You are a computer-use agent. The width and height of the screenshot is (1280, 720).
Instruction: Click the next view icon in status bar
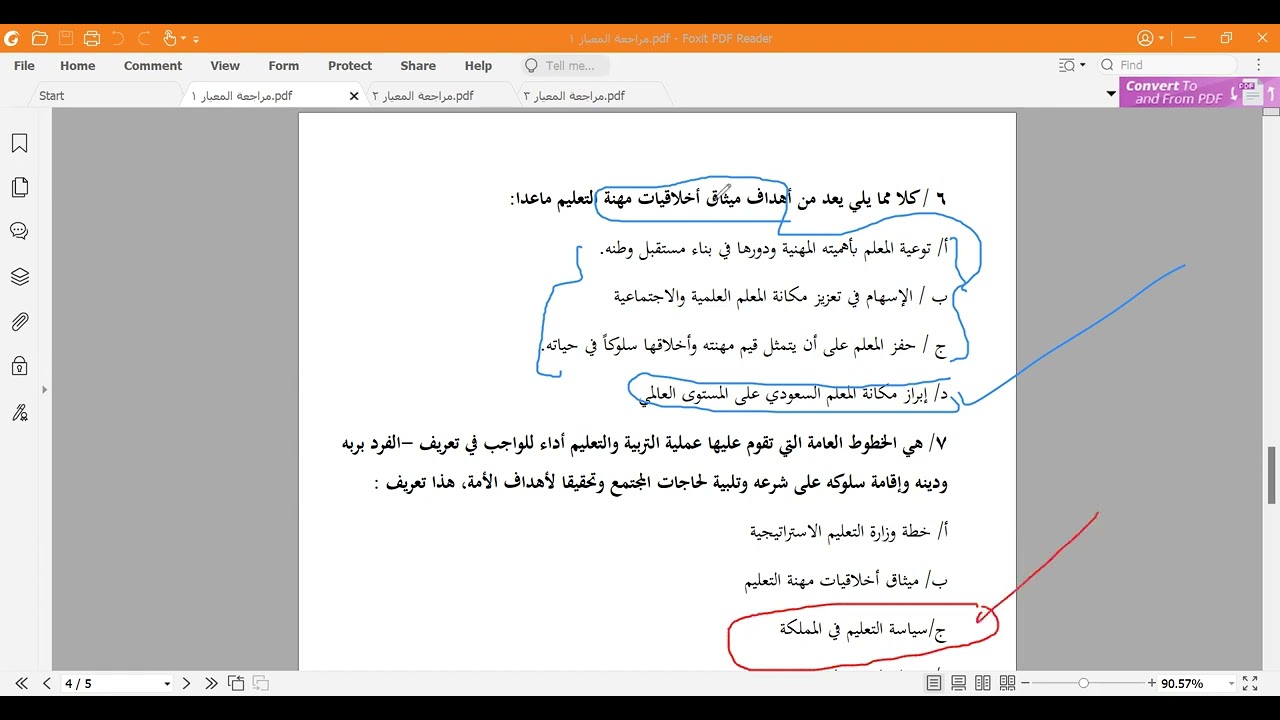[260, 684]
